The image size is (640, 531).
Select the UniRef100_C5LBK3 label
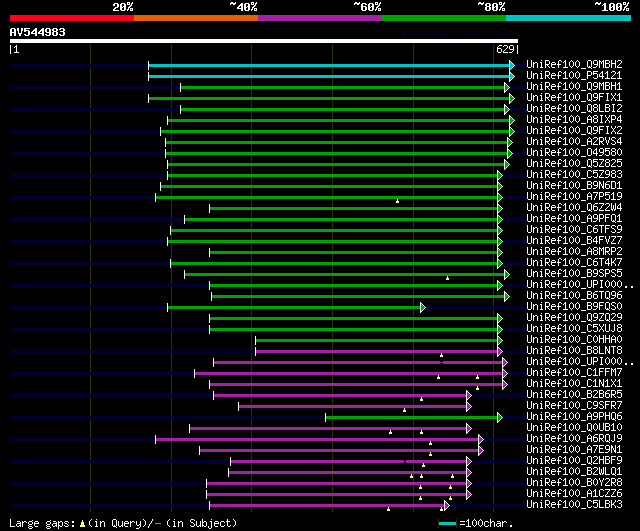coord(574,505)
